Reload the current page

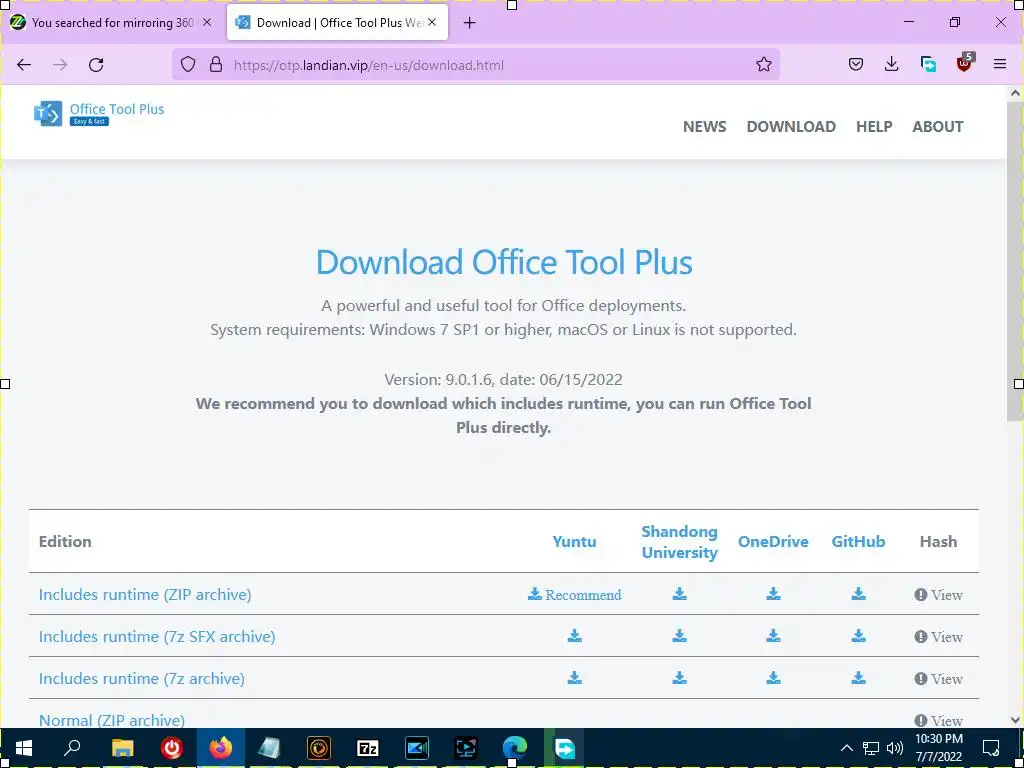coord(96,65)
